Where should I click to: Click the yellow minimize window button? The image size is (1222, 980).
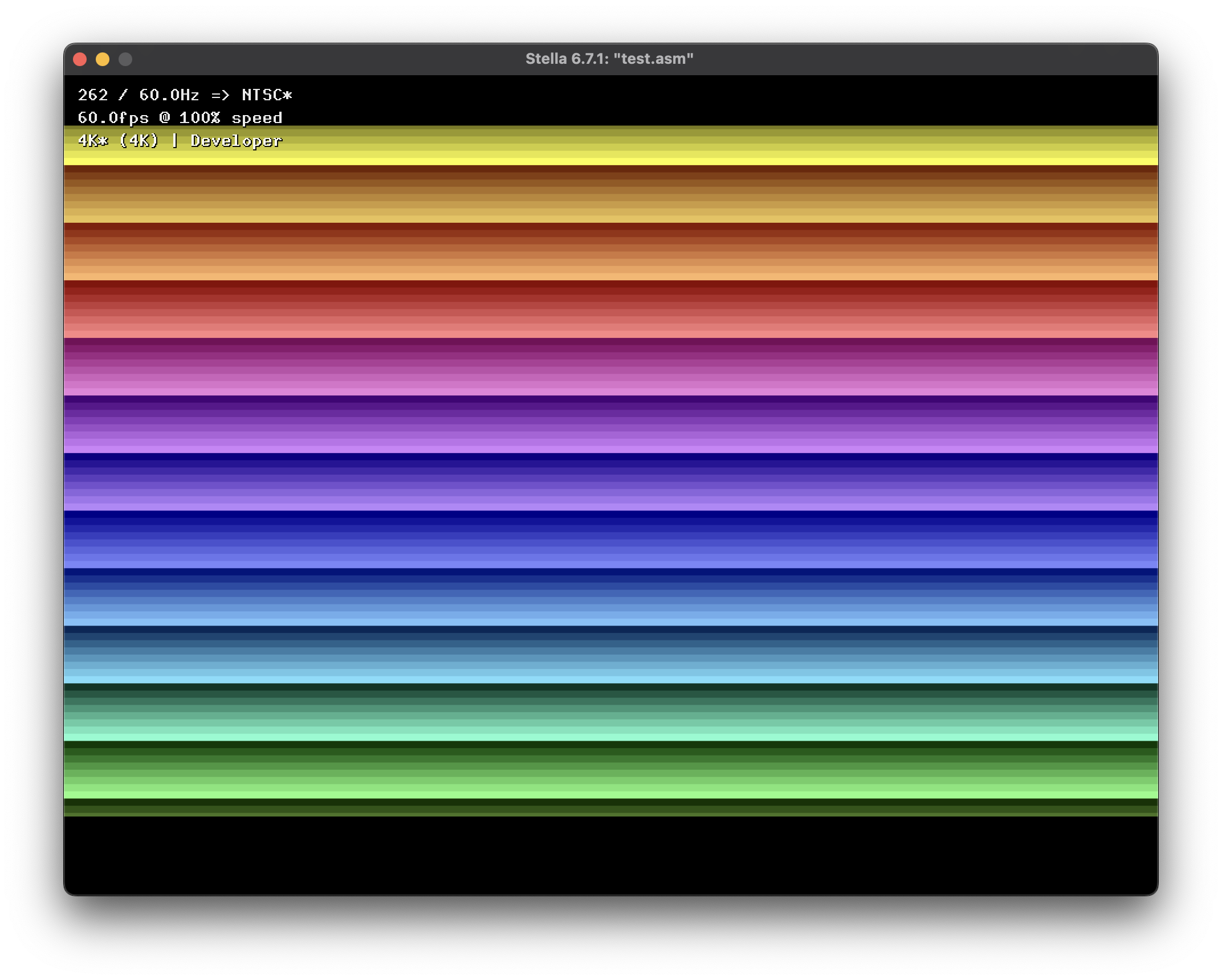(x=103, y=59)
